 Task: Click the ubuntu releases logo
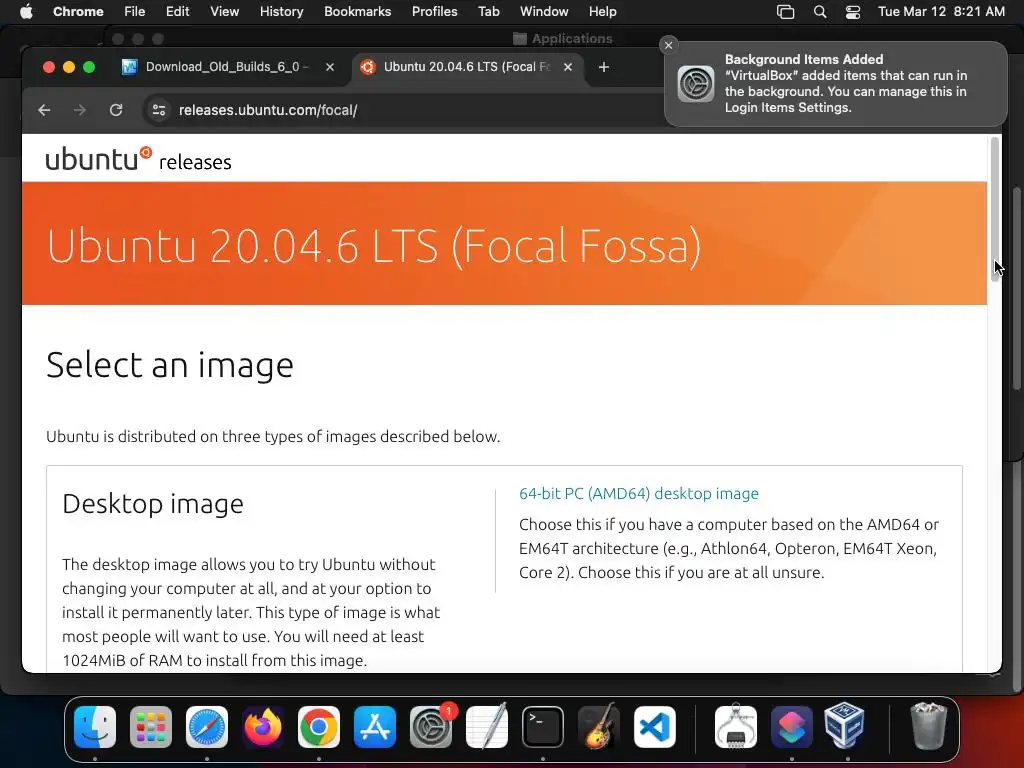pos(138,159)
